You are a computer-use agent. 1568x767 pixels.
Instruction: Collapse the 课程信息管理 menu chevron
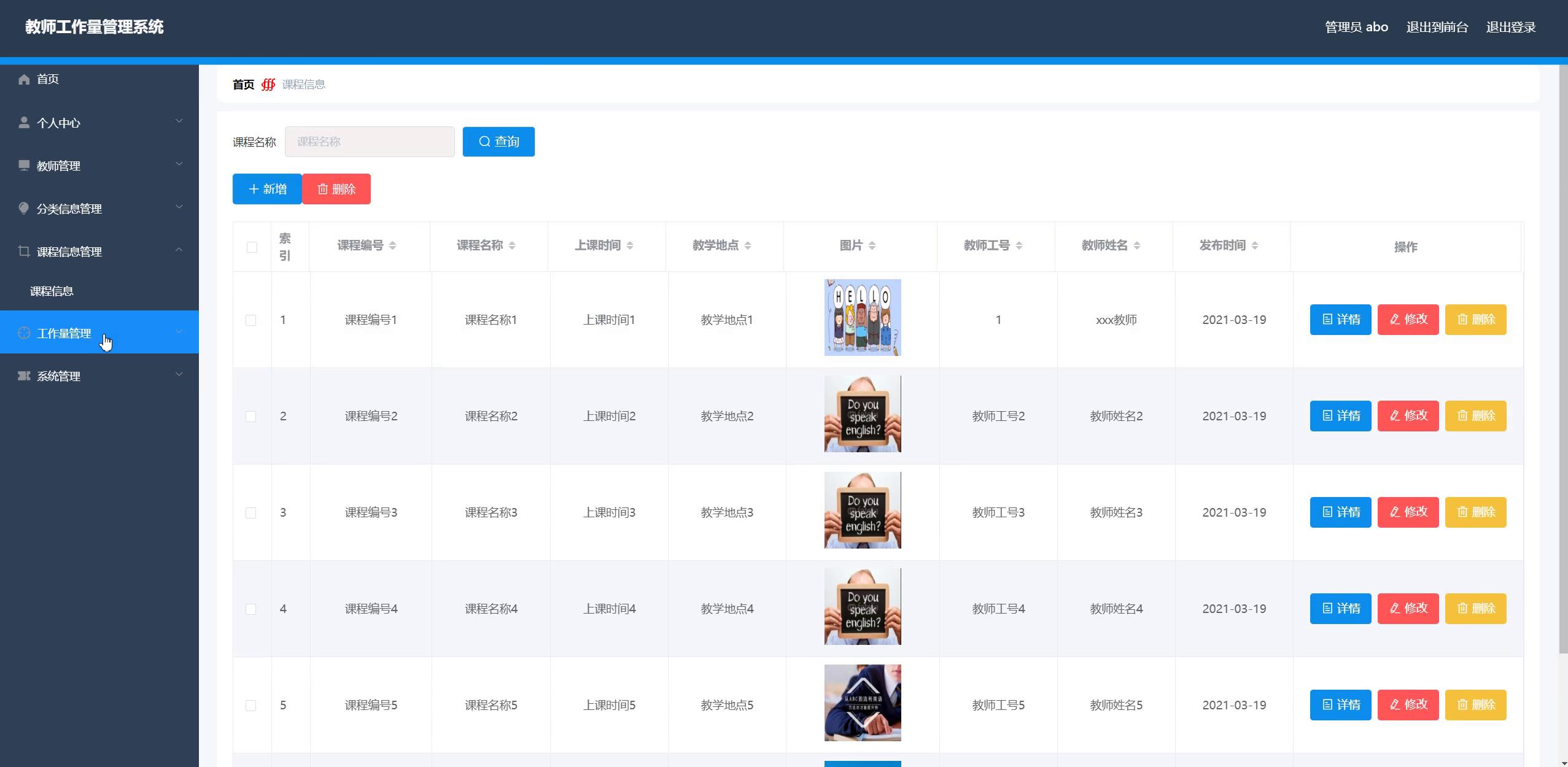point(179,250)
